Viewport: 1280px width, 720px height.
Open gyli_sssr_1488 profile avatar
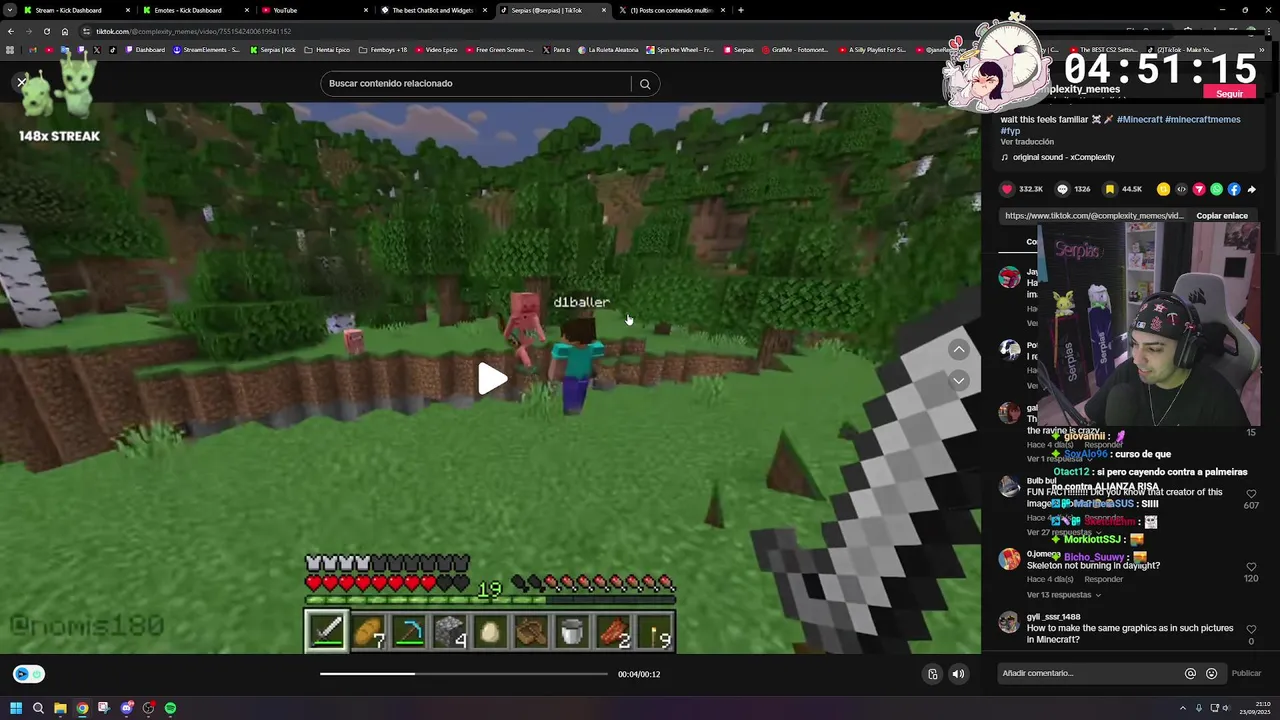pos(1009,623)
